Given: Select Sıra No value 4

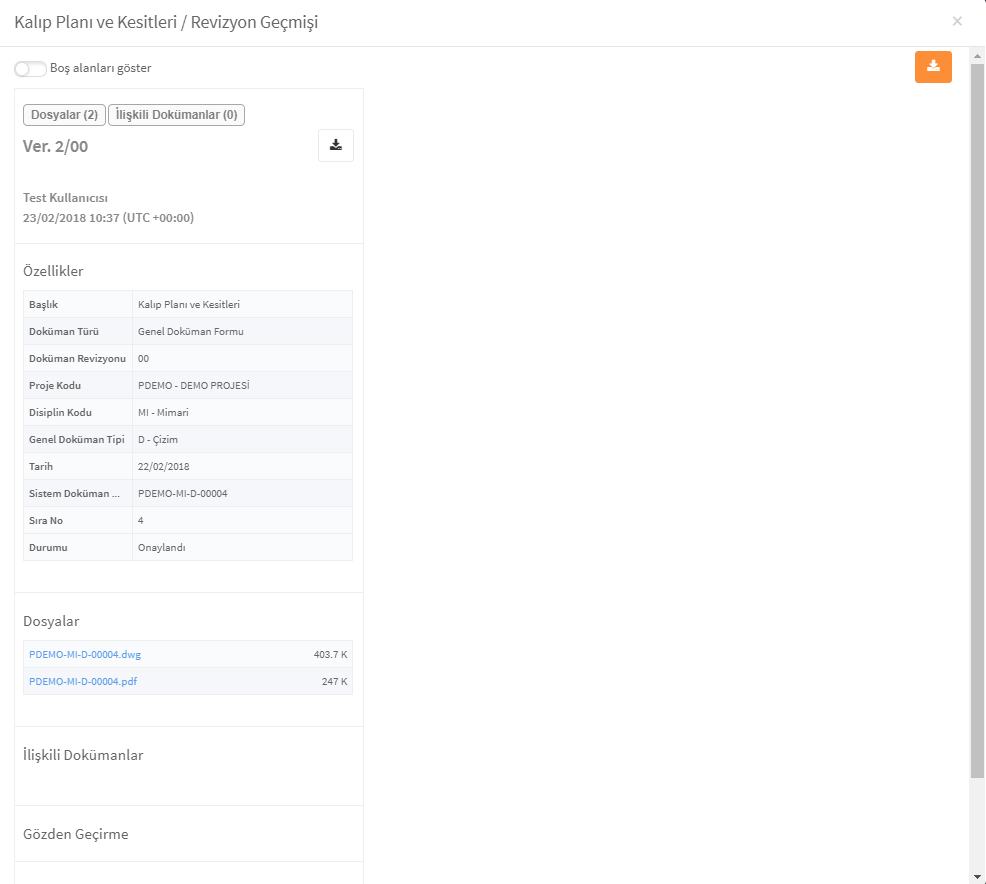Looking at the screenshot, I should pyautogui.click(x=141, y=521).
